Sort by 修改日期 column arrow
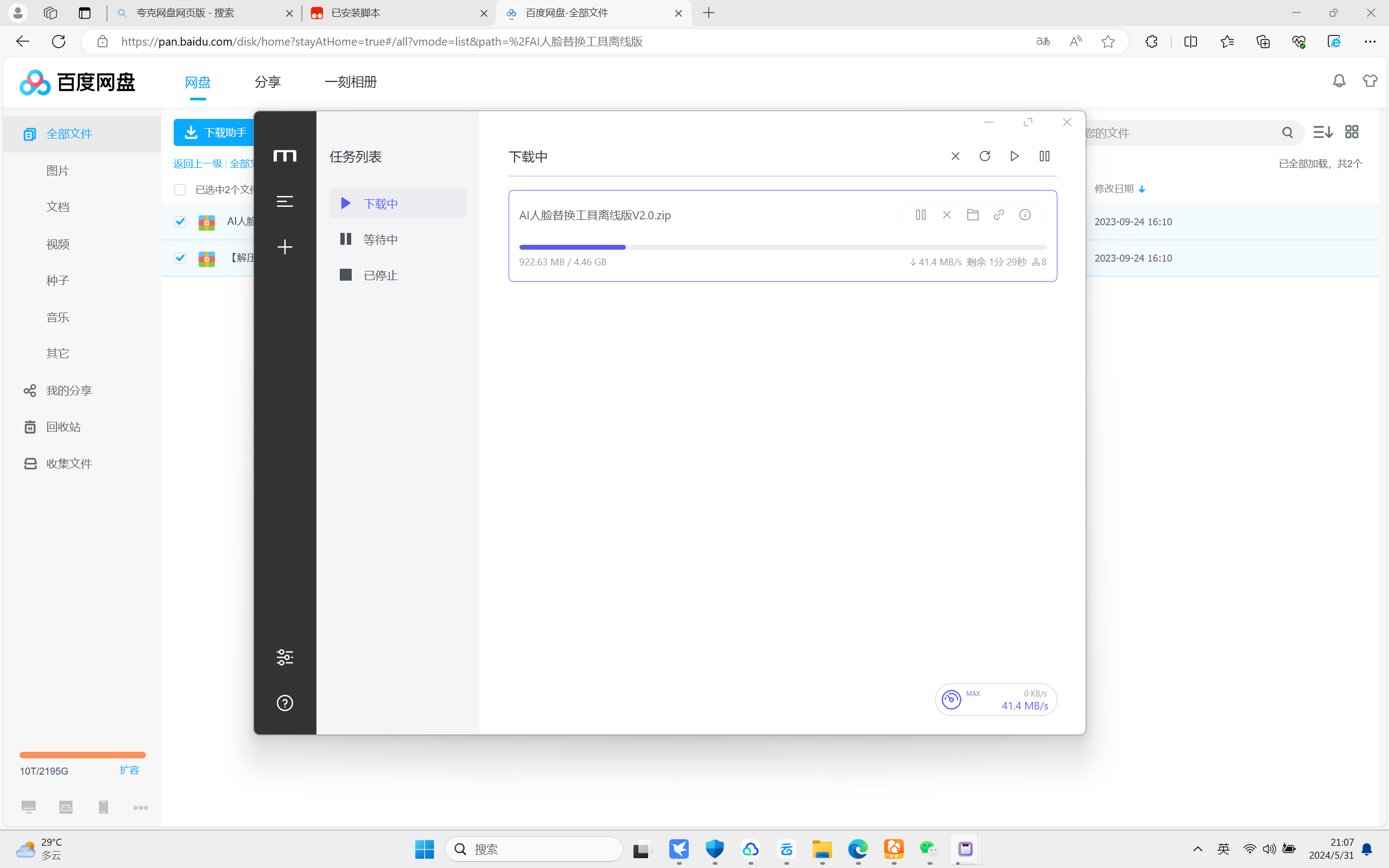This screenshot has width=1389, height=868. click(1141, 189)
